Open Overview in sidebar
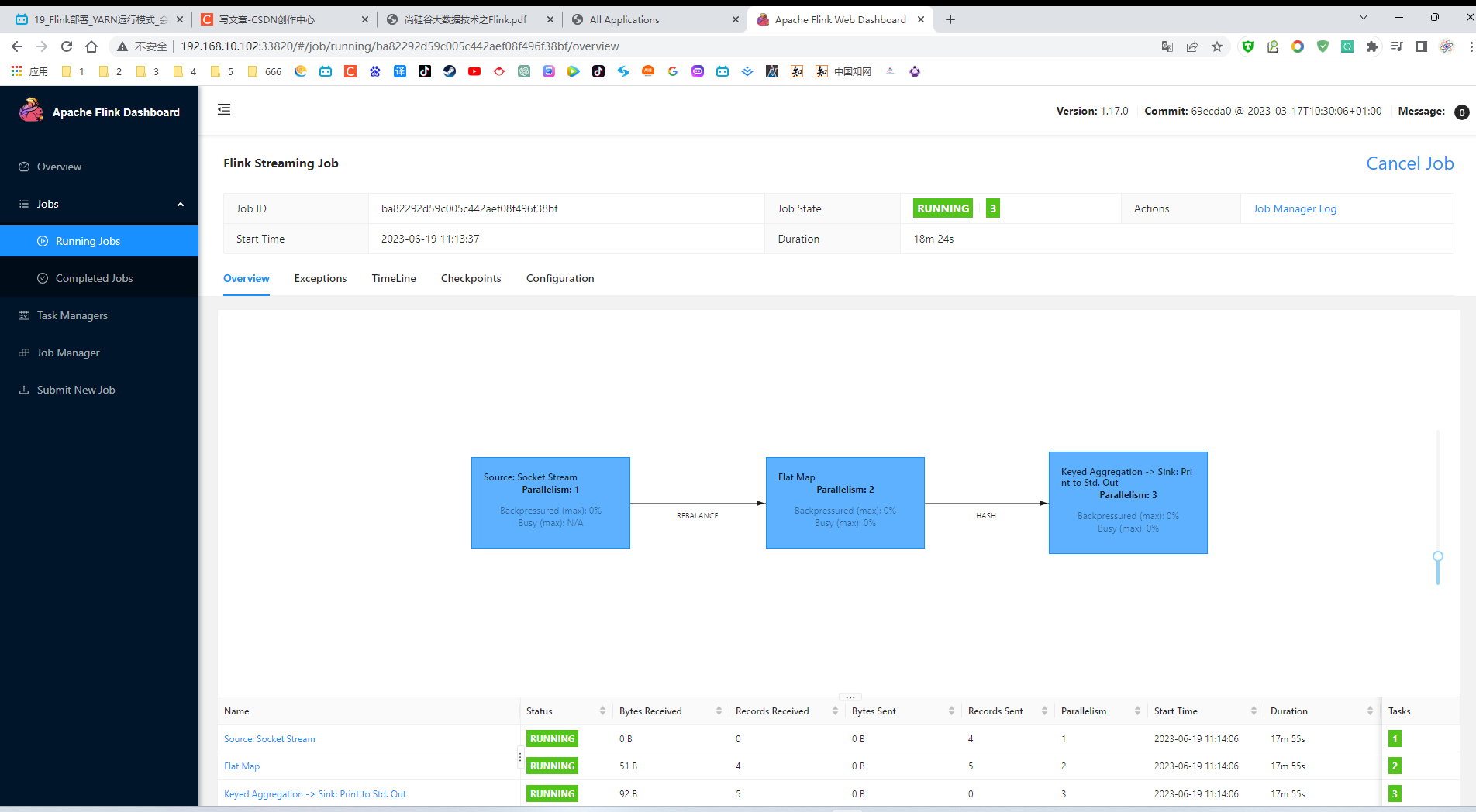Screen dimensions: 1476x812 pyautogui.click(x=59, y=167)
